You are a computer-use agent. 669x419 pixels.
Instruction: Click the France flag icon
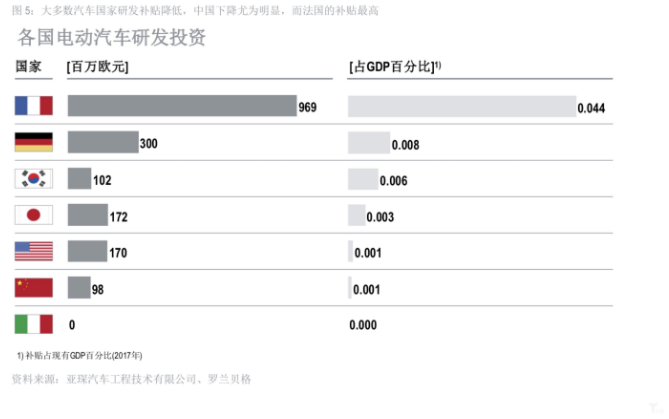tap(34, 105)
